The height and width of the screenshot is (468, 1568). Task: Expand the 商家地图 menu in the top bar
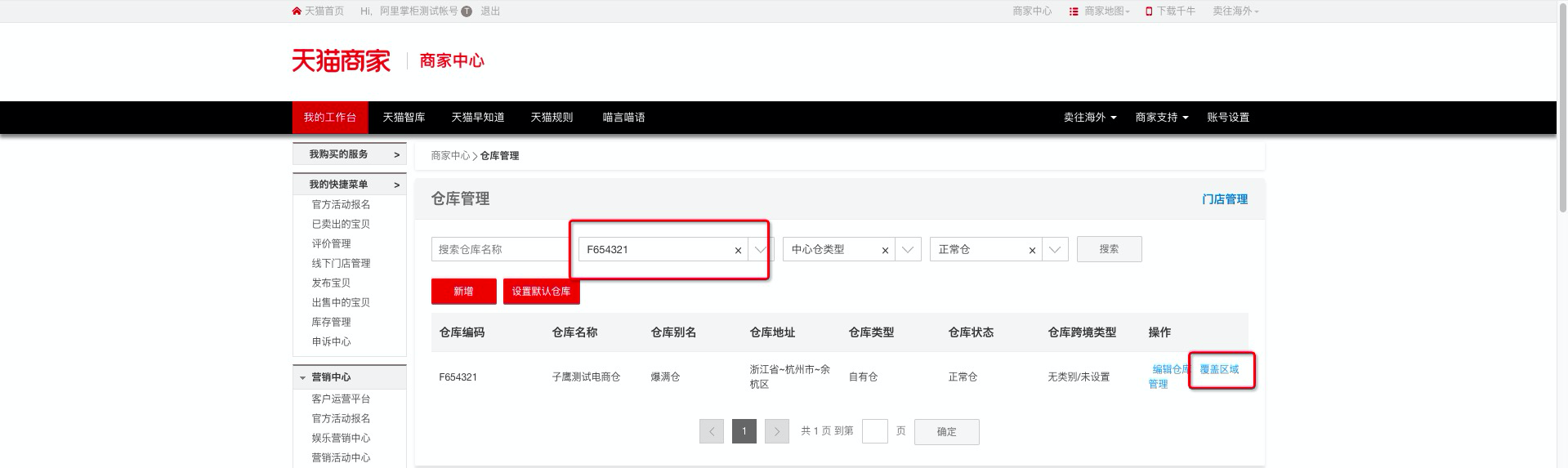1100,11
